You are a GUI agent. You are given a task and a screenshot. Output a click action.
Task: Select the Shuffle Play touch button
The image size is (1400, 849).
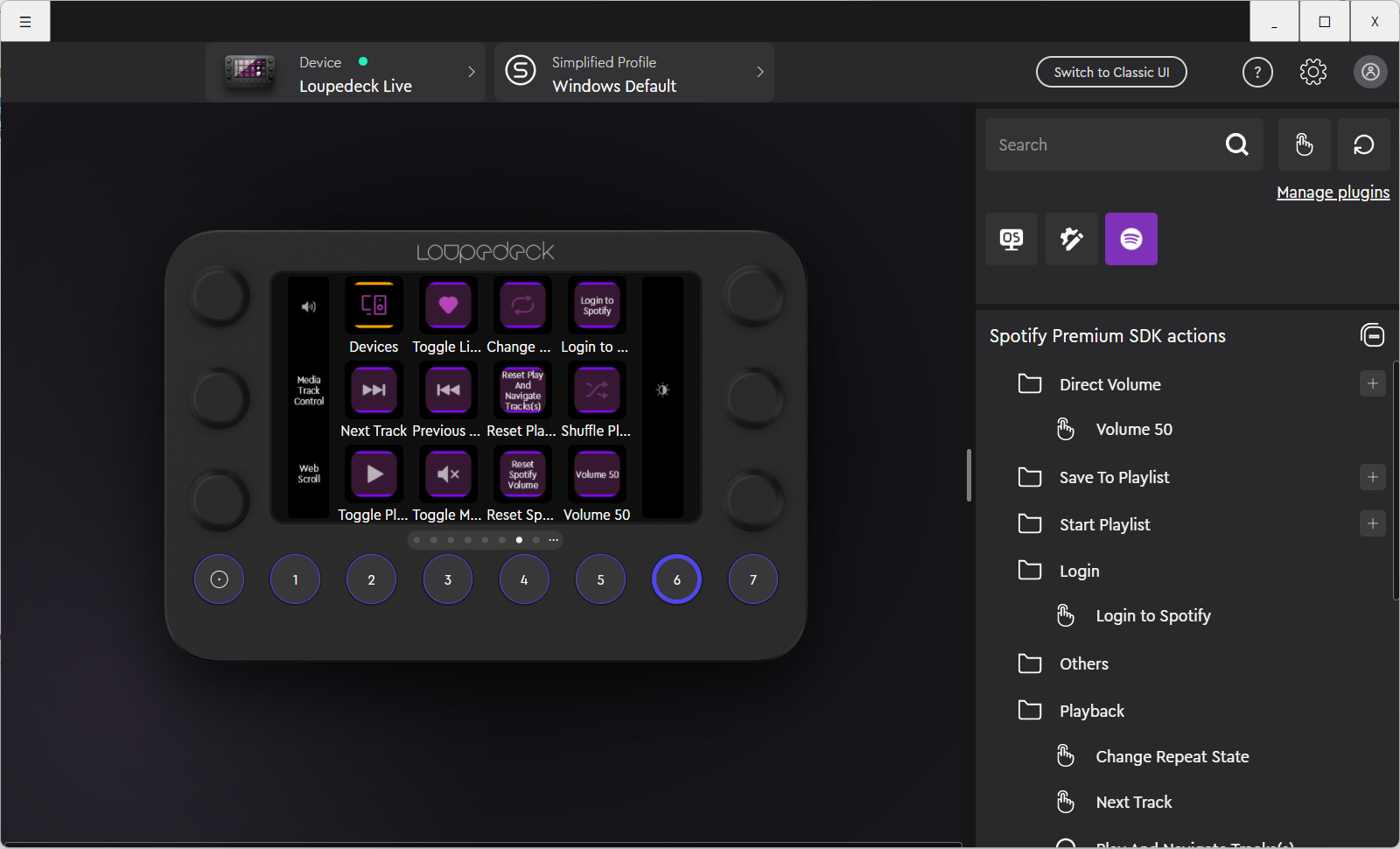(597, 389)
